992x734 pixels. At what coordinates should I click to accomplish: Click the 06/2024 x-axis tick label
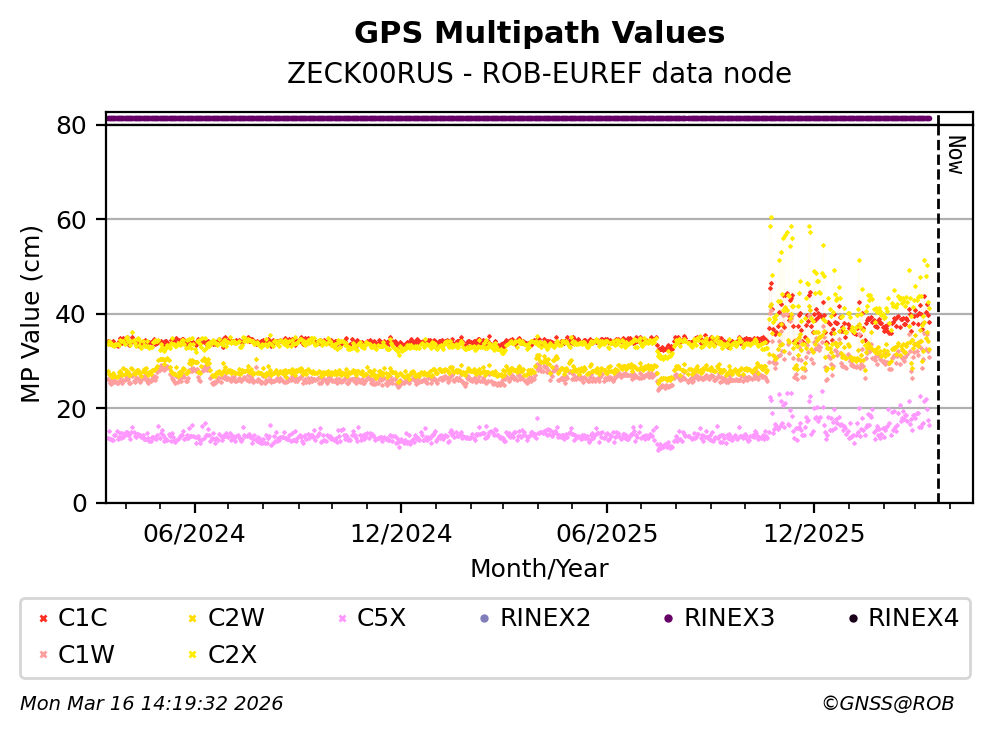click(194, 533)
